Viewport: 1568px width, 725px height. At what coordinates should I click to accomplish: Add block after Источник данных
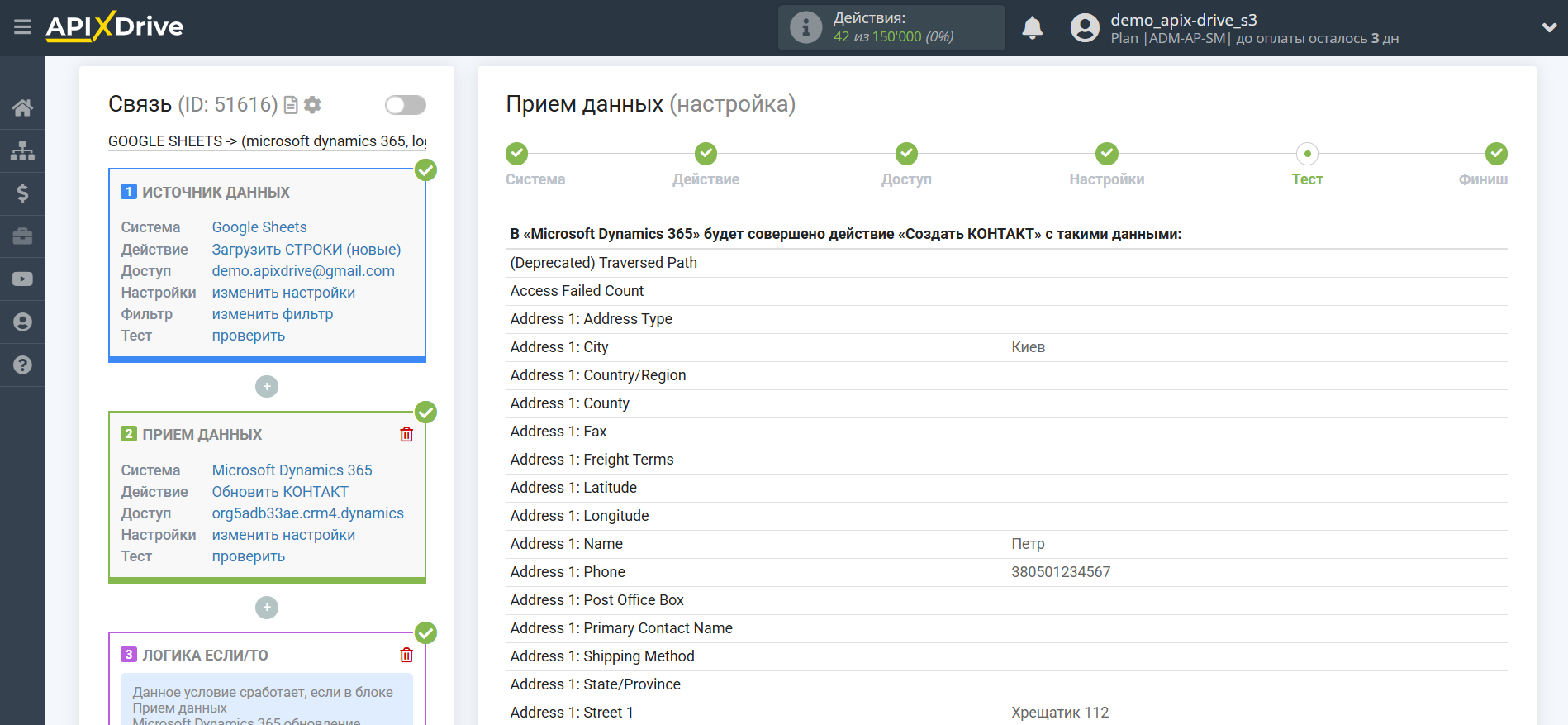pos(267,386)
